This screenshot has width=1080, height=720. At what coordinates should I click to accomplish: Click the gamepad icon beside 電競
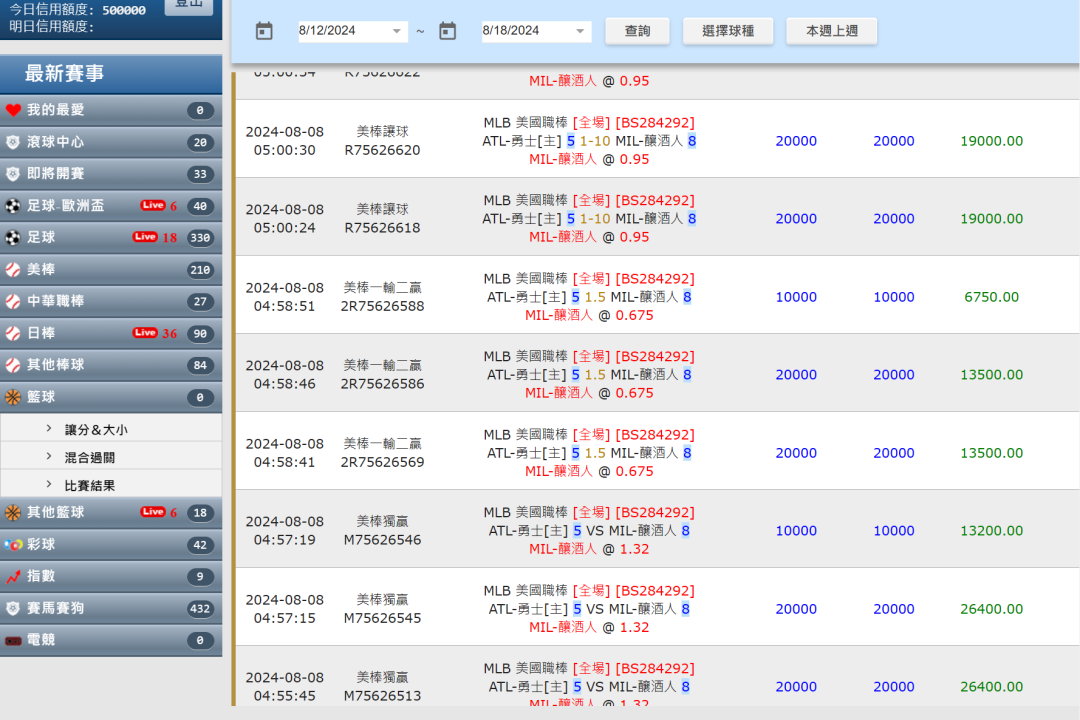pyautogui.click(x=13, y=641)
